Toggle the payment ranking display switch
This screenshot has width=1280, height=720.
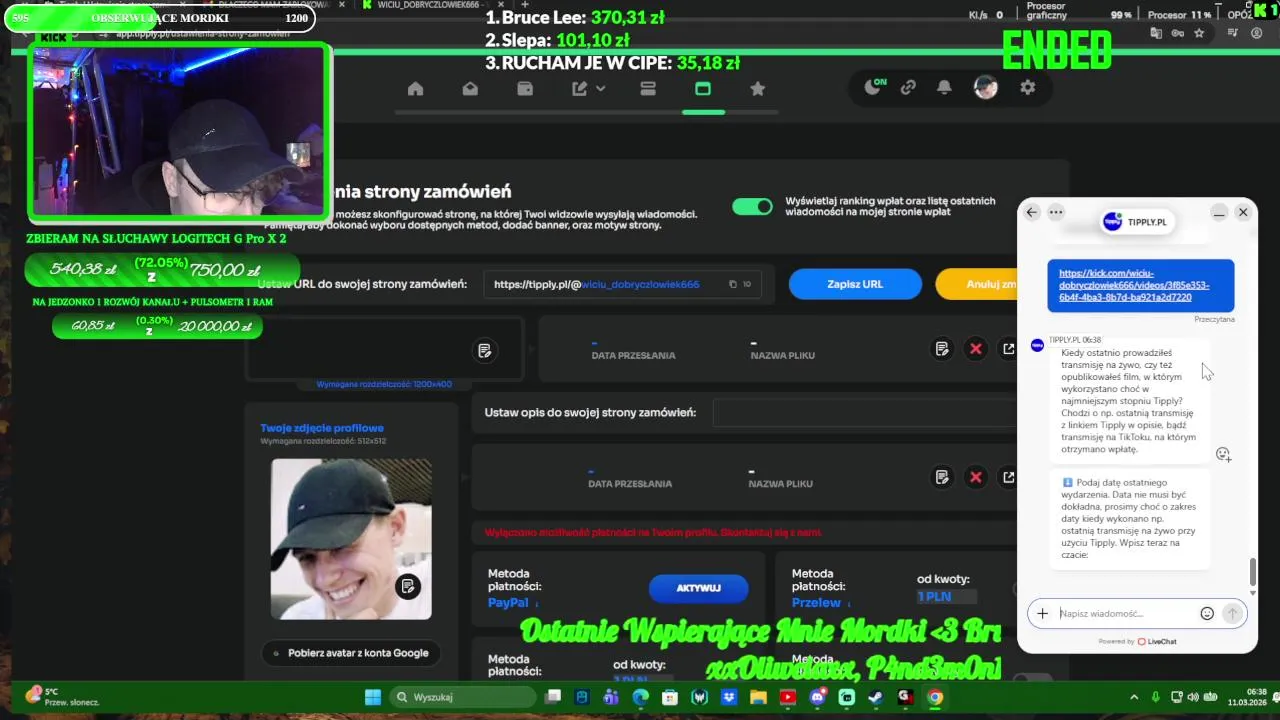click(x=752, y=207)
